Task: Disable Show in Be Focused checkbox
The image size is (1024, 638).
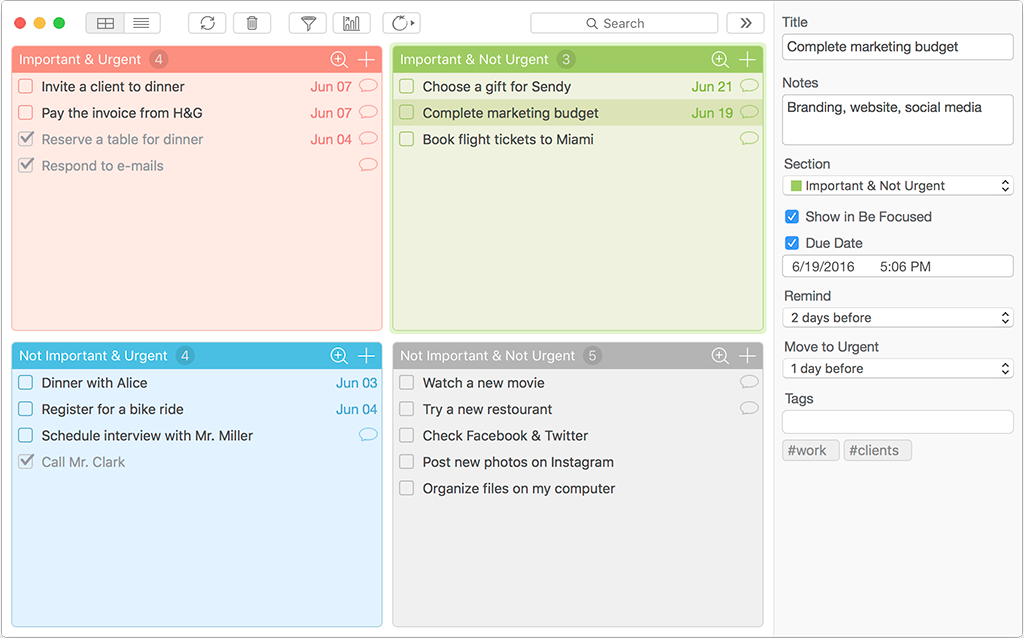Action: [x=792, y=217]
